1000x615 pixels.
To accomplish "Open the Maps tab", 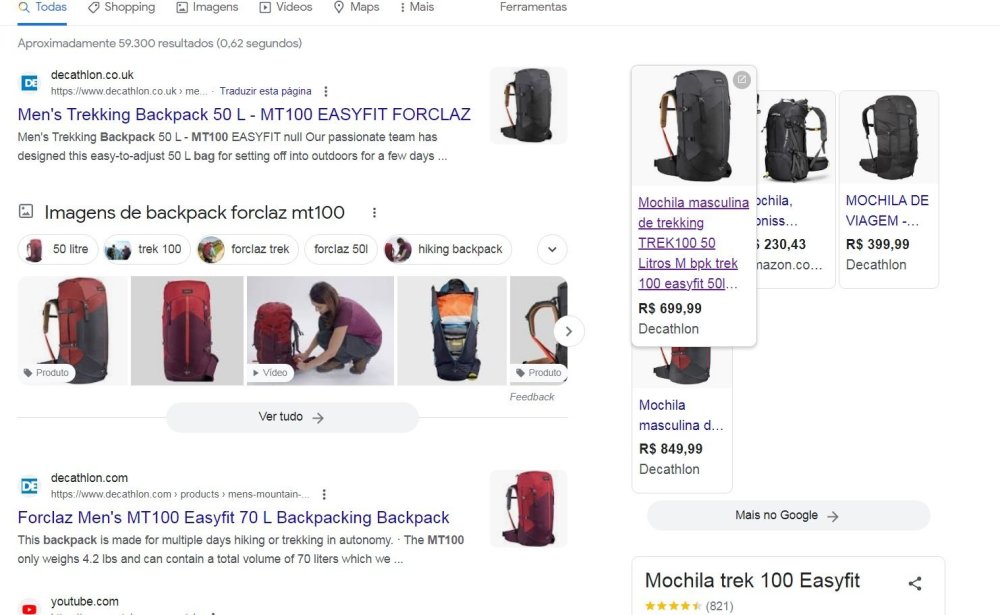I will (356, 7).
